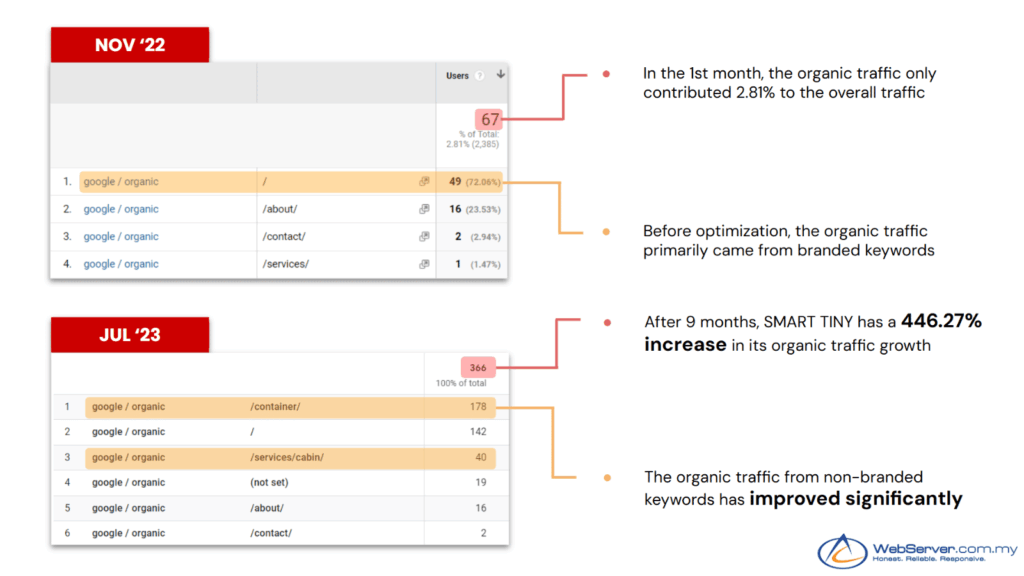Screen dimensions: 1024x576
Task: Click the NOV '22 red label
Action: click(x=130, y=45)
